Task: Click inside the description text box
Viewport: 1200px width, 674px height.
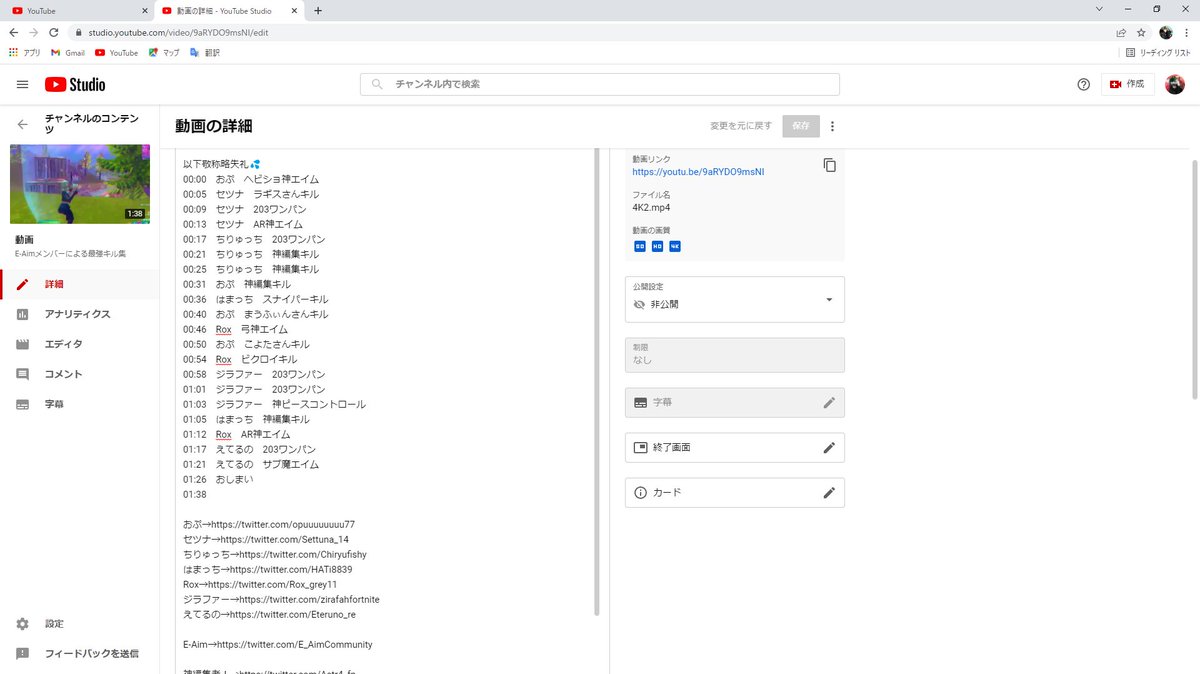Action: click(385, 410)
